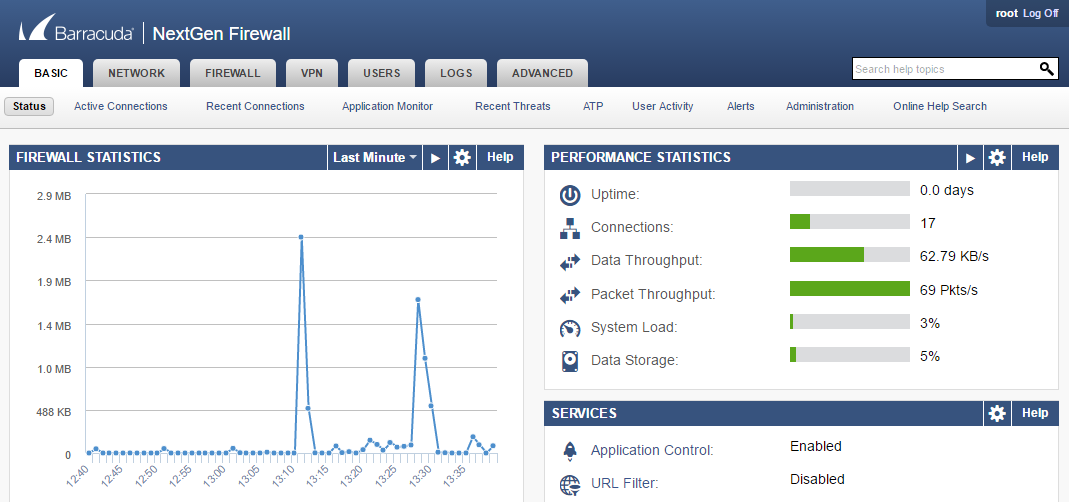Image resolution: width=1069 pixels, height=502 pixels.
Task: Open Recent Connections page
Action: click(255, 106)
